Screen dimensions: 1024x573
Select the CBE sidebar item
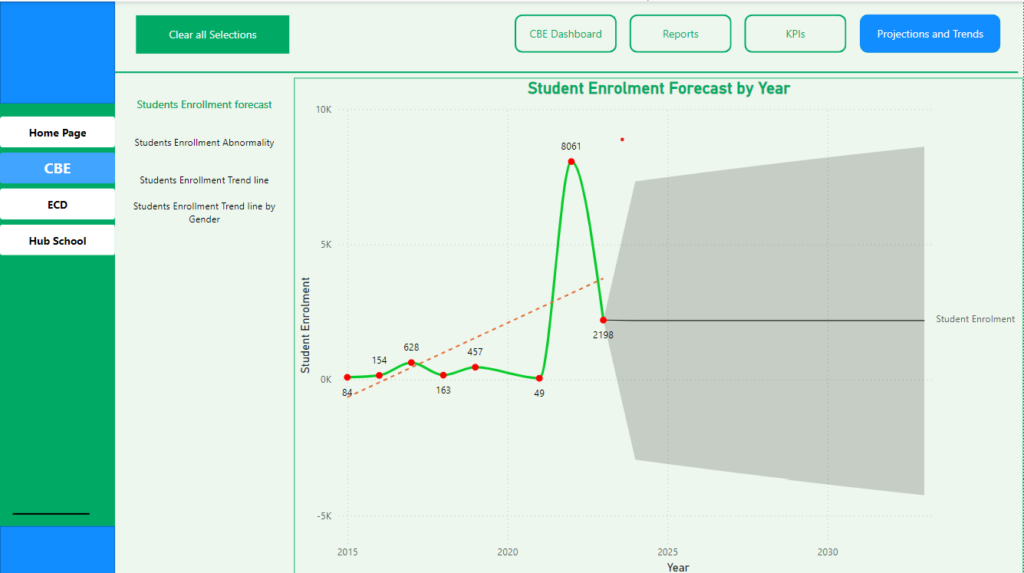point(57,169)
